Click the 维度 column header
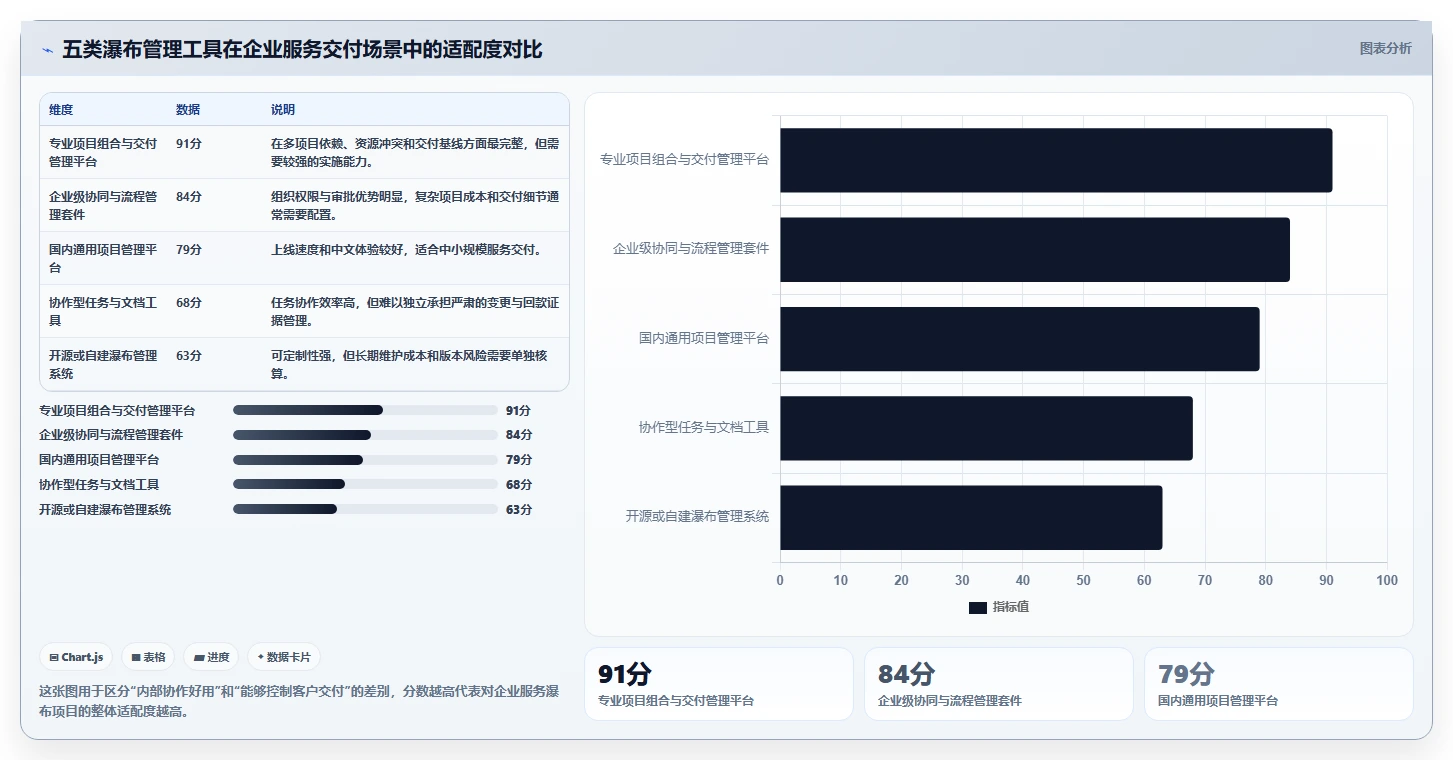Image resolution: width=1453 pixels, height=760 pixels. (x=61, y=110)
